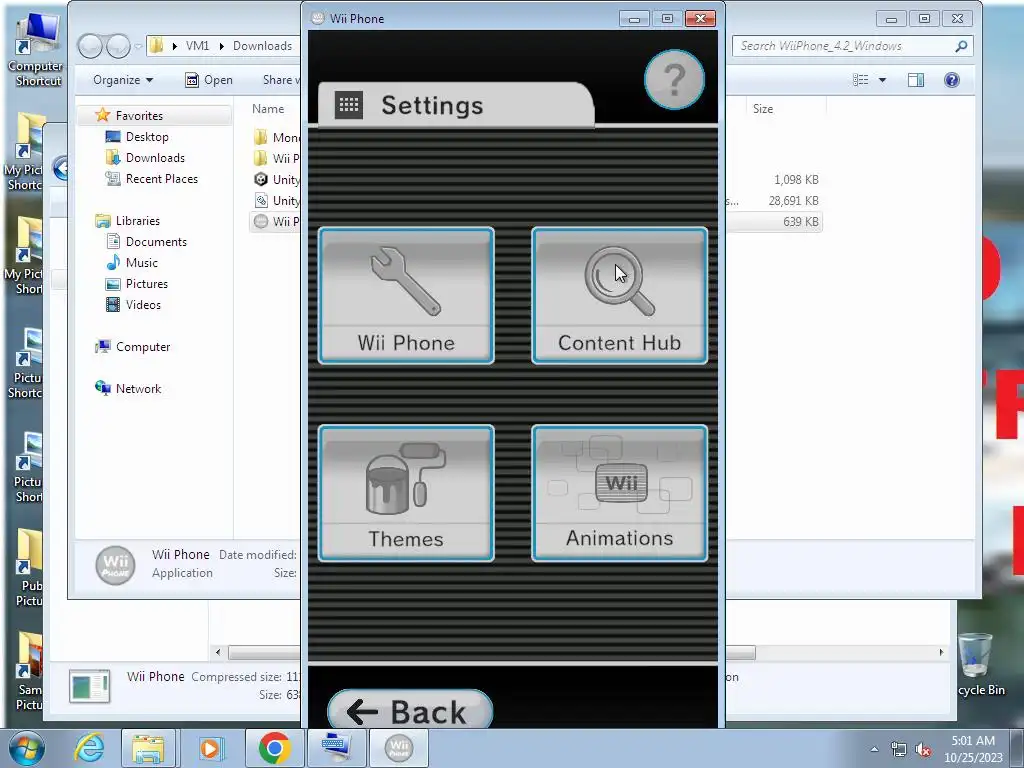Click the search magnifier icon
Screen dimensions: 1024x768
961,46
